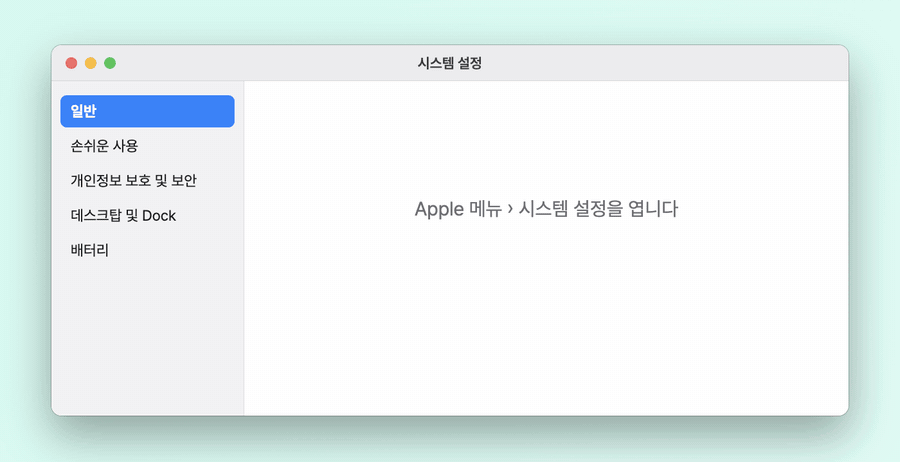The image size is (900, 462).
Task: Open 손쉬운 사용 settings
Action: pyautogui.click(x=147, y=146)
